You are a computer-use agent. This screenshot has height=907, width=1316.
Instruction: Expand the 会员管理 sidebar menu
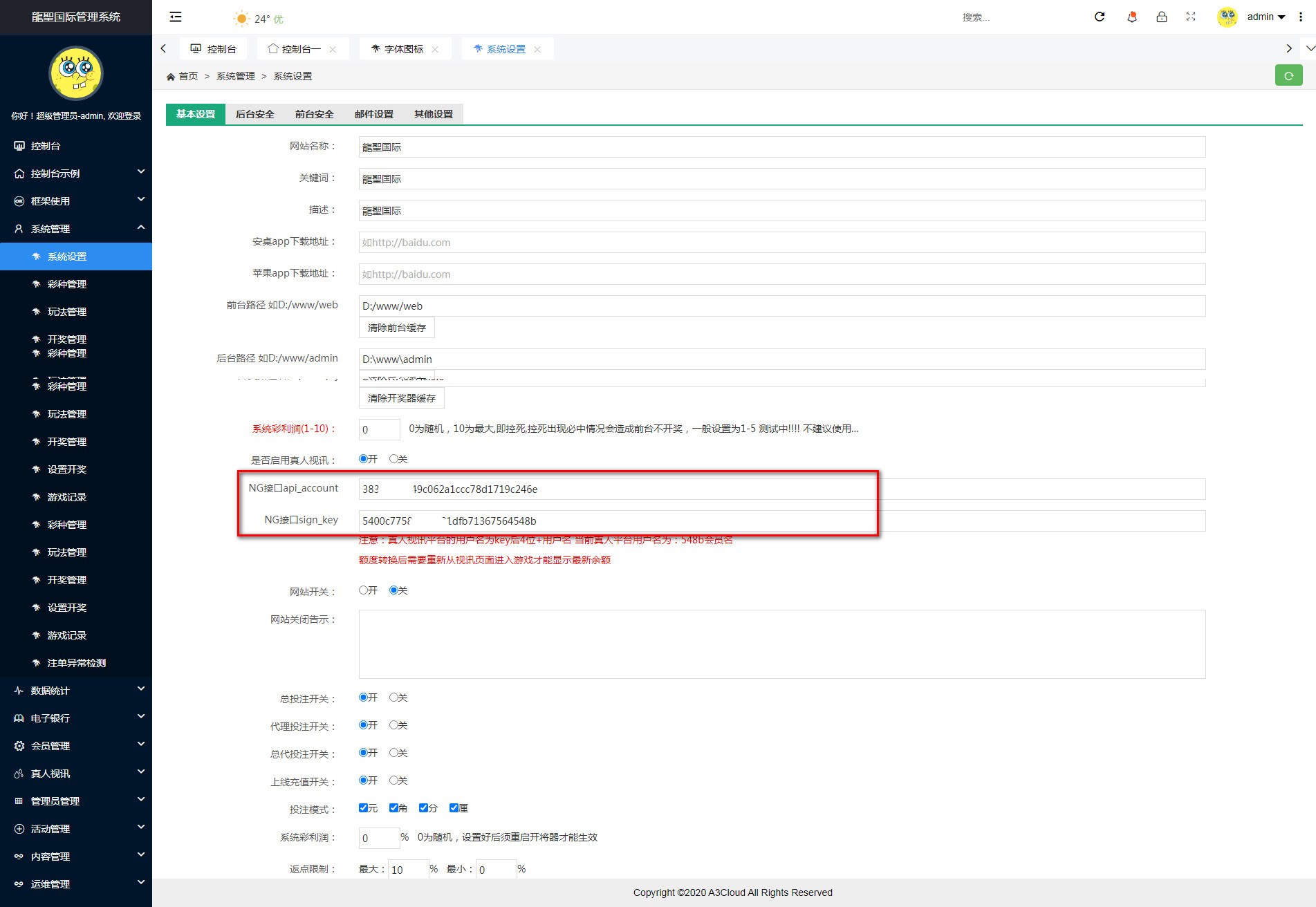click(76, 745)
